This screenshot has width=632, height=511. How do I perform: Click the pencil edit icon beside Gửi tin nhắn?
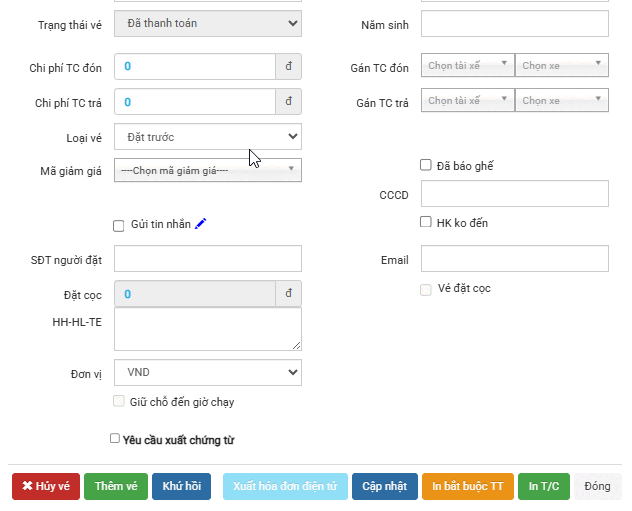point(200,224)
